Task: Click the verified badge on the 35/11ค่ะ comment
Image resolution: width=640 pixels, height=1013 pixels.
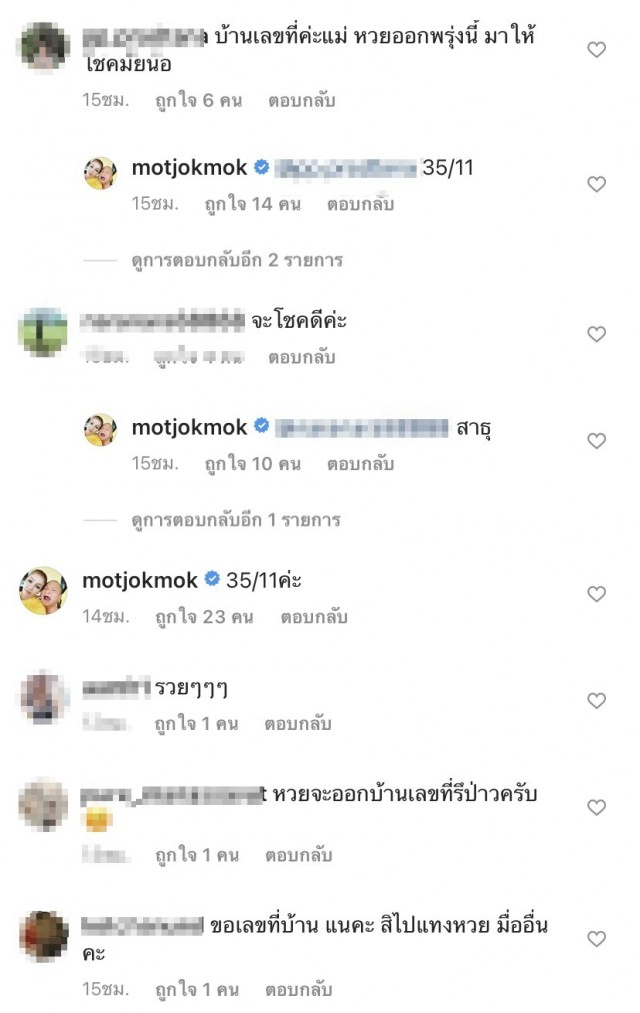Action: pos(212,578)
